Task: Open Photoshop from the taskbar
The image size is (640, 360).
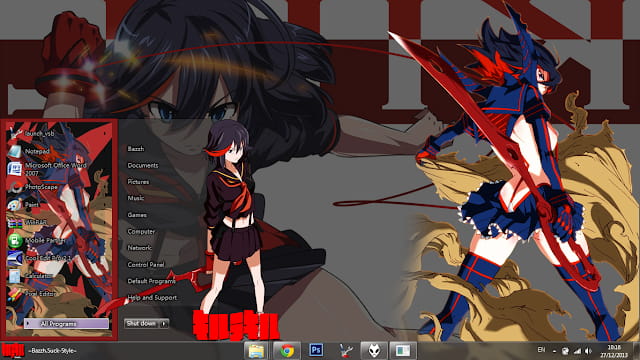Action: tap(316, 351)
